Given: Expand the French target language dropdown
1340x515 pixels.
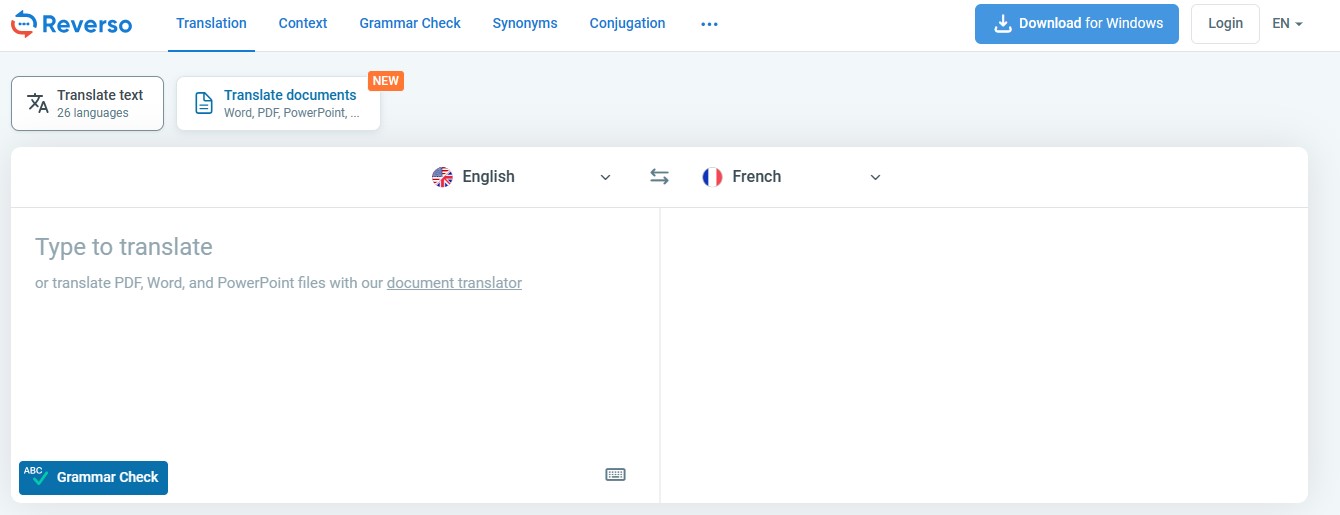Looking at the screenshot, I should [875, 177].
